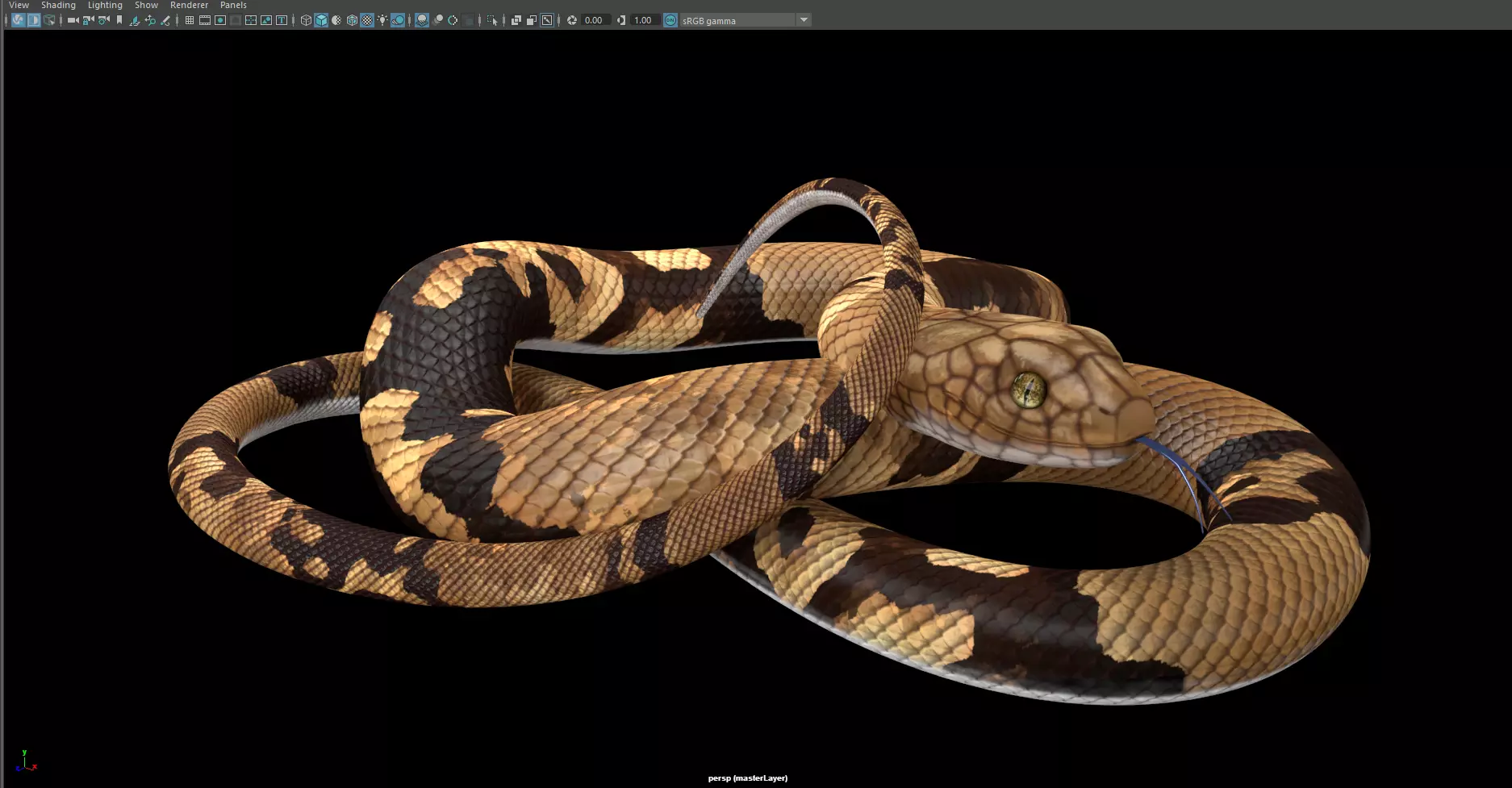Click the X-Ray Joints icon

[547, 20]
